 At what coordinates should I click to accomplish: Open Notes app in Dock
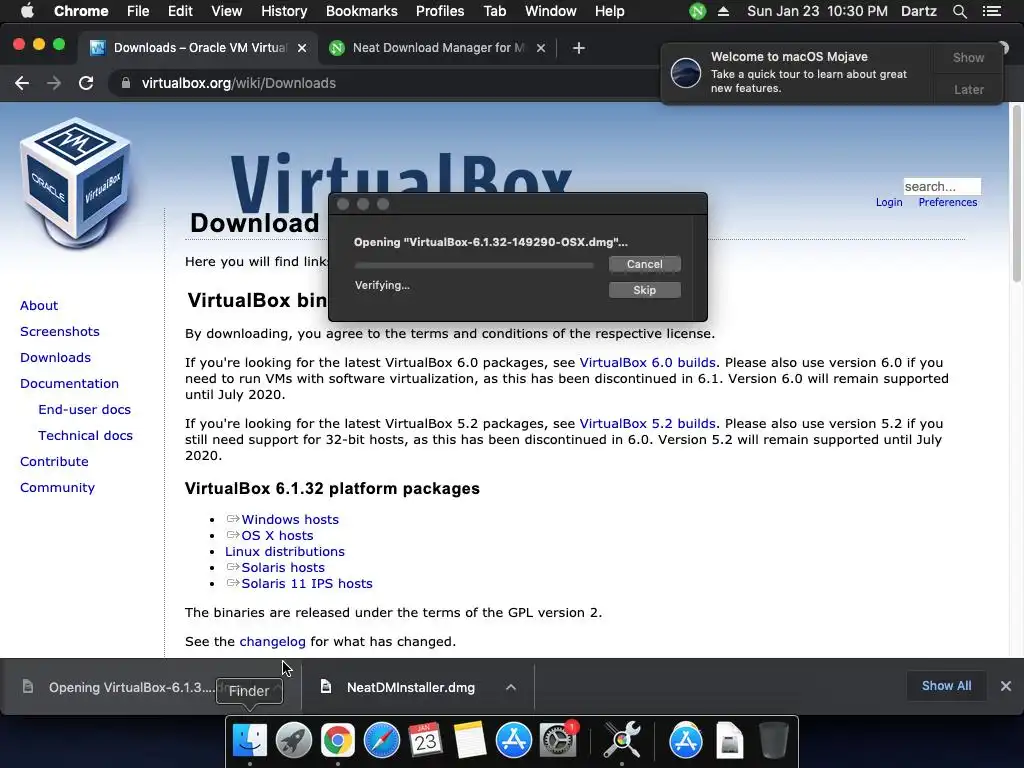click(470, 740)
